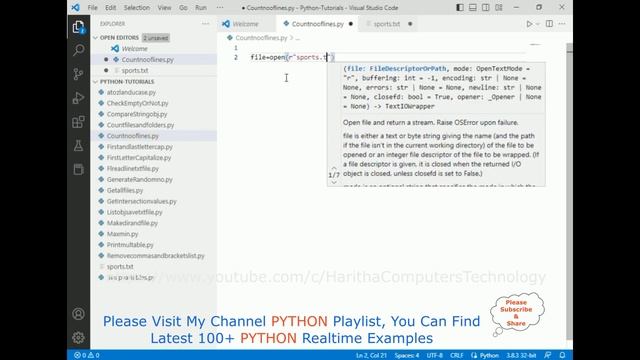Click Countnooflines.py breadcrumb
The height and width of the screenshot is (360, 640).
coord(261,38)
